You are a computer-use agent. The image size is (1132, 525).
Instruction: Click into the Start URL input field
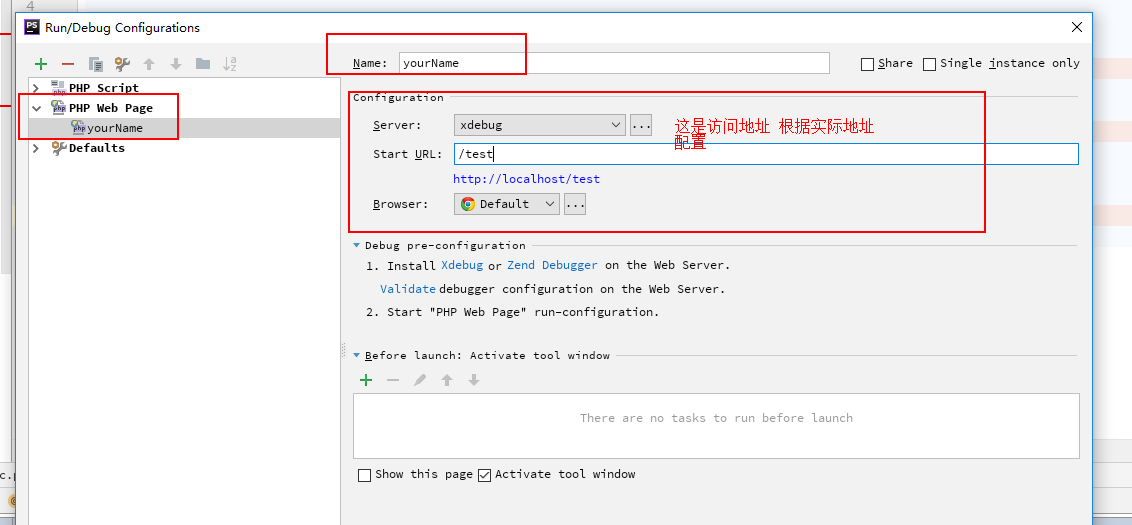765,154
